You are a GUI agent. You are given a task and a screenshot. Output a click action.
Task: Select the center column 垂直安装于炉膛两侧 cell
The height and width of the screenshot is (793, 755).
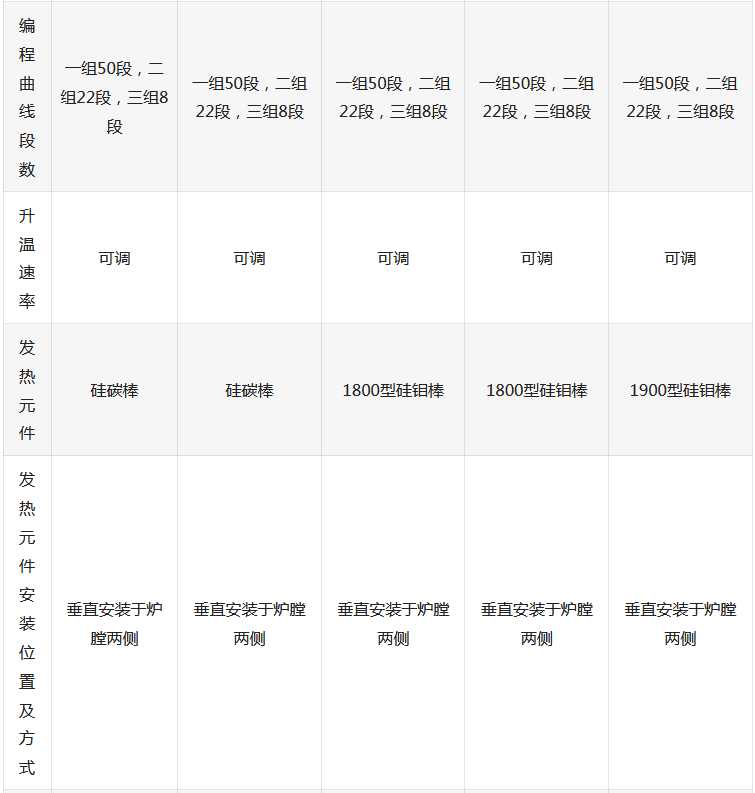[393, 623]
